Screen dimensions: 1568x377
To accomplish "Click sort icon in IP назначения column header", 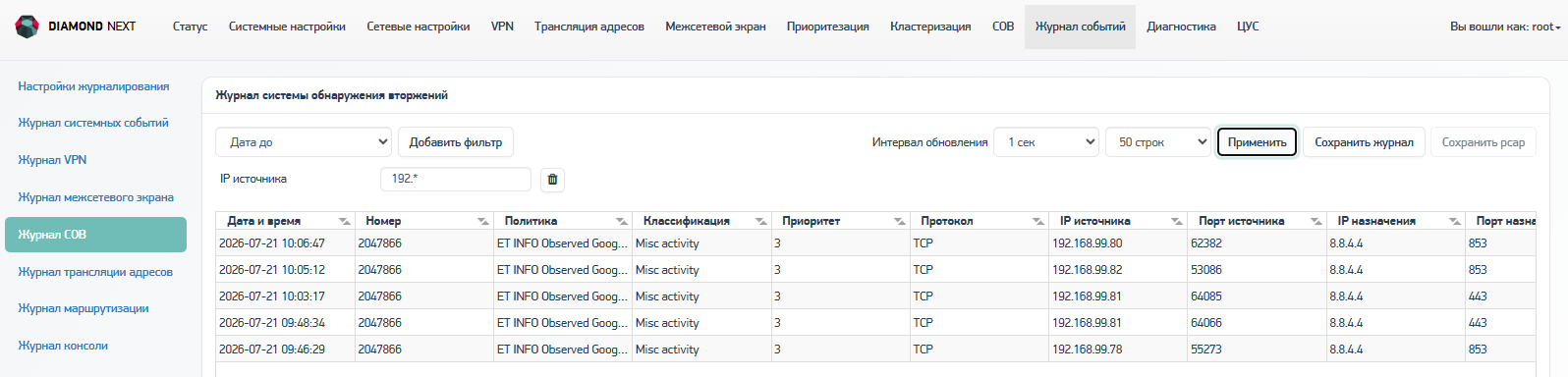I will coord(1454,221).
